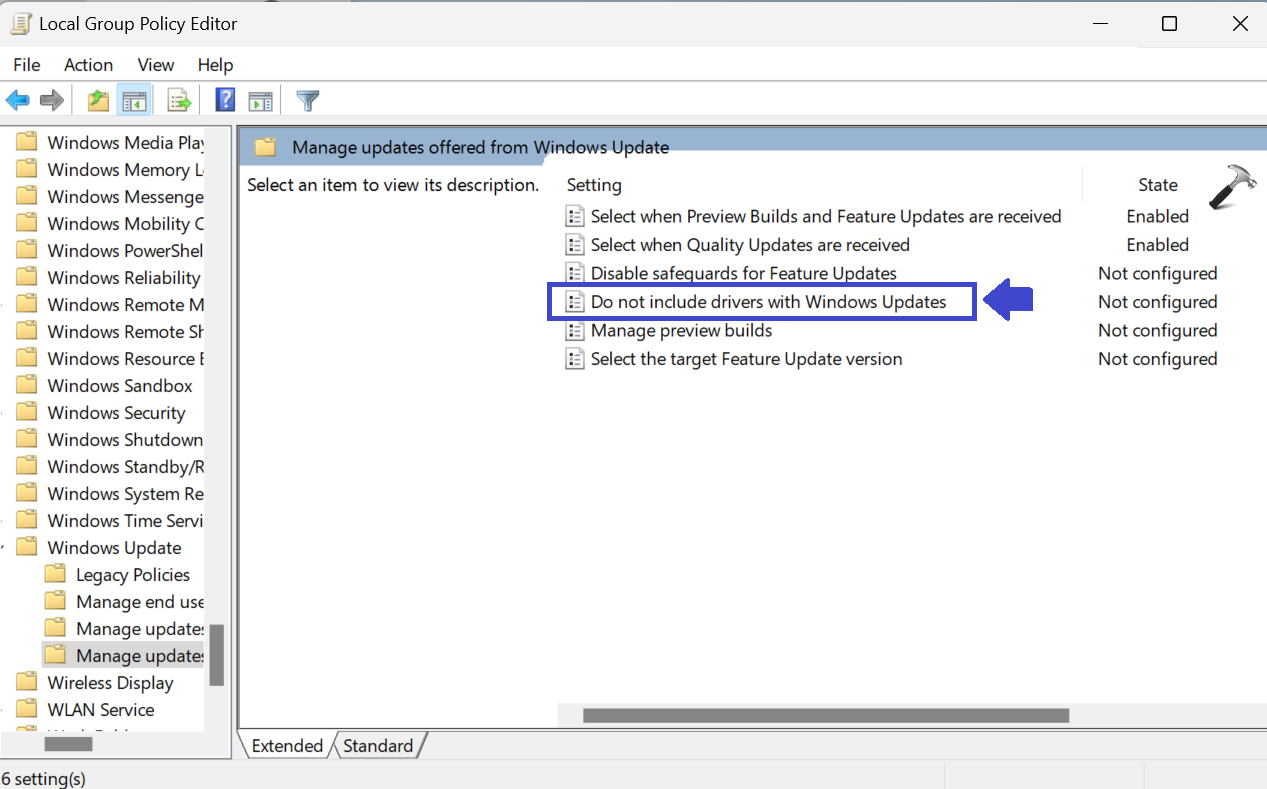Viewport: 1267px width, 789px height.
Task: Select Windows Security tree item
Action: (116, 413)
